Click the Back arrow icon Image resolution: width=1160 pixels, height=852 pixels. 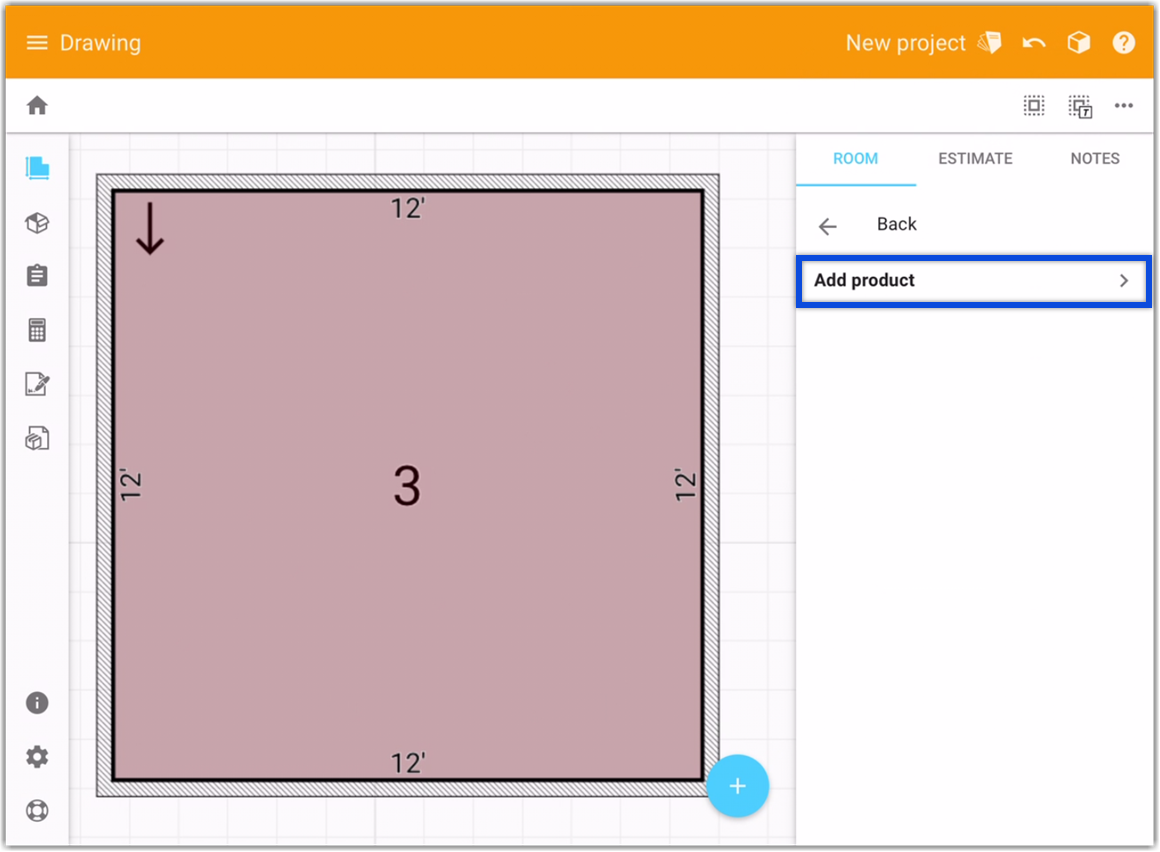click(828, 226)
